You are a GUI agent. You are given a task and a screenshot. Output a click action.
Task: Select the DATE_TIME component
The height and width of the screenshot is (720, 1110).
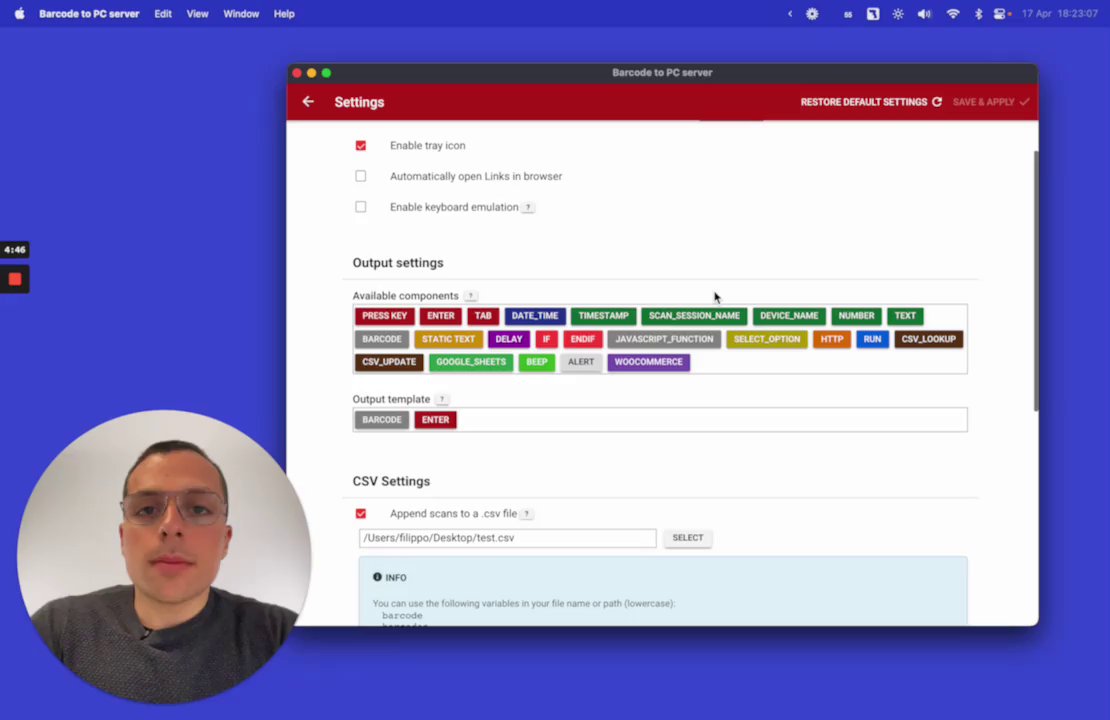coord(534,316)
